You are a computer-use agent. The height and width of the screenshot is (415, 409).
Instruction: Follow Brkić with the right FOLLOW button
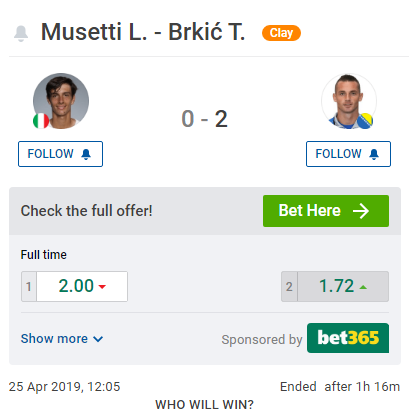click(348, 154)
